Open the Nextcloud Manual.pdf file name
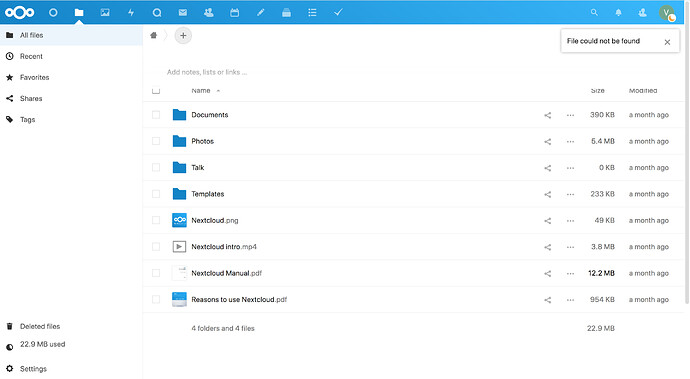Image resolution: width=690 pixels, height=379 pixels. pos(227,273)
